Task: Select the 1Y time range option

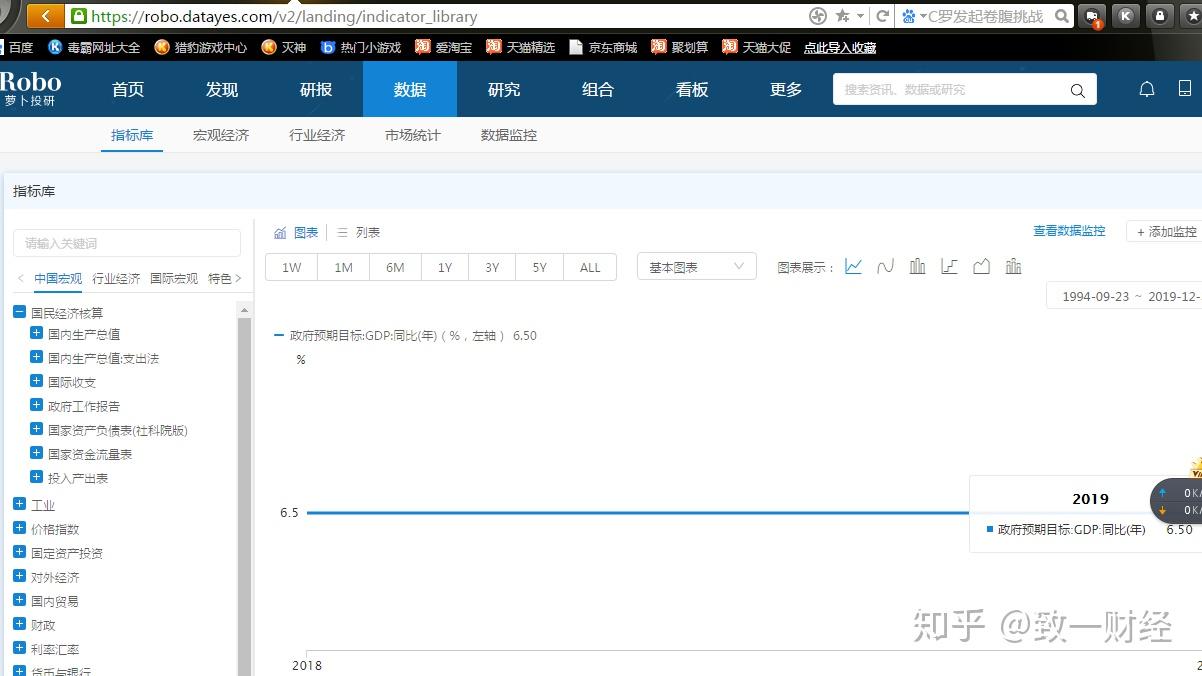Action: 444,266
